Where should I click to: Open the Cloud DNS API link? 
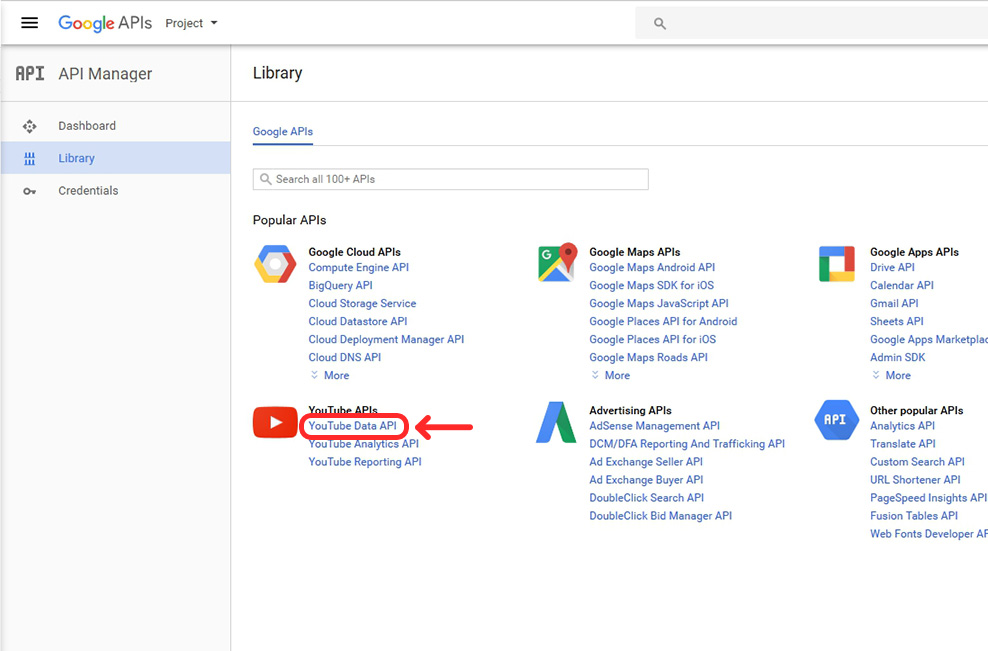(x=345, y=357)
